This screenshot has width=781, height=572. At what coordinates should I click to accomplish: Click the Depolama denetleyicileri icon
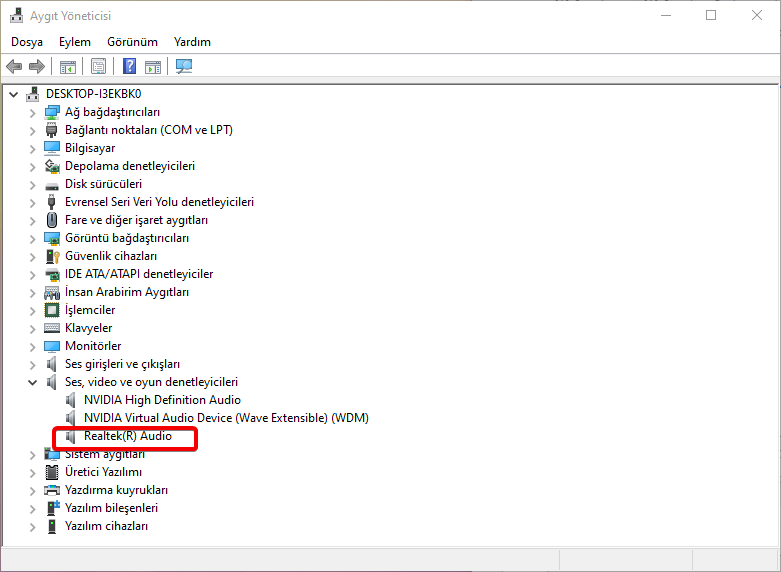52,166
